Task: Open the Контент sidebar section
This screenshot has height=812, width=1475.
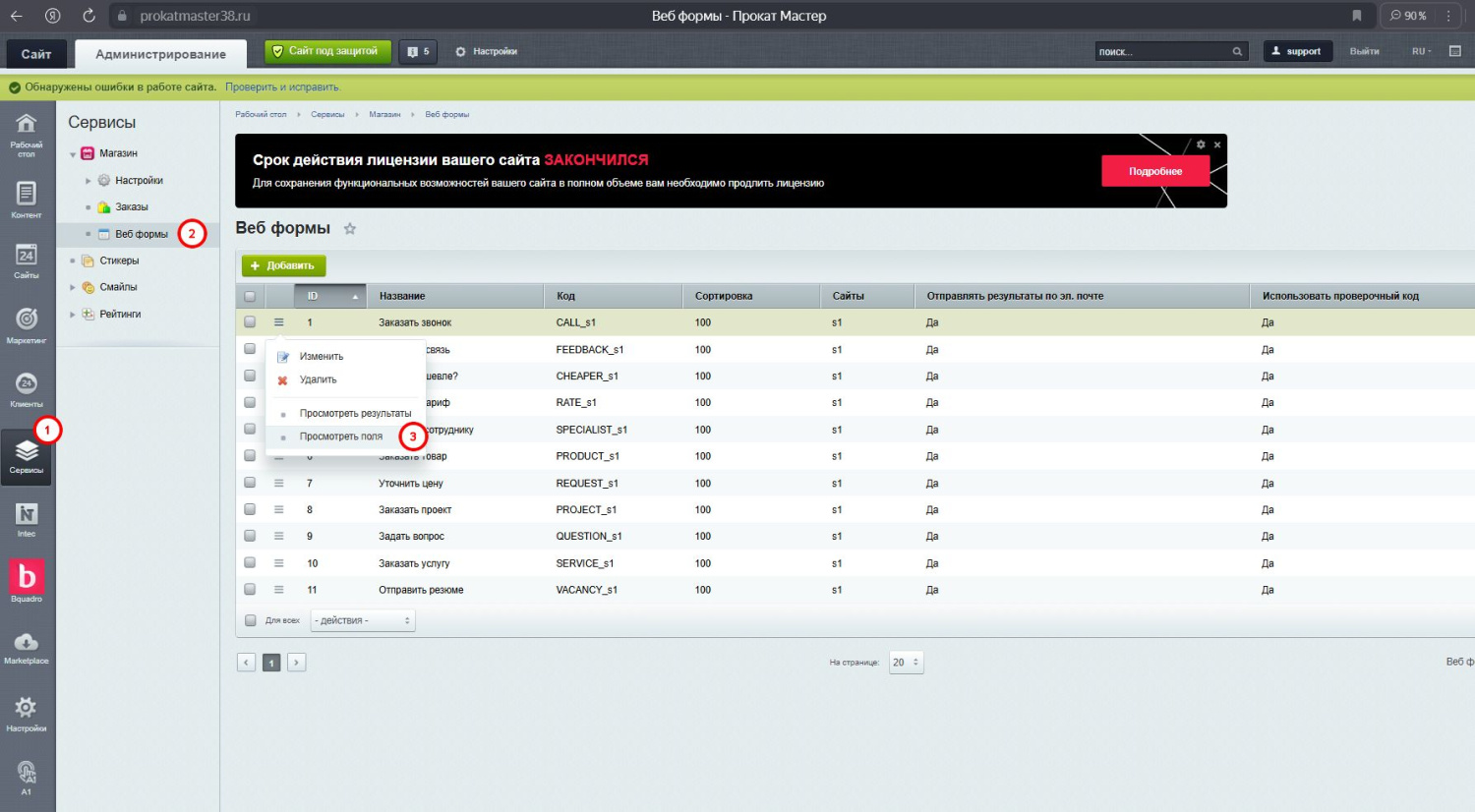Action: coord(27,198)
